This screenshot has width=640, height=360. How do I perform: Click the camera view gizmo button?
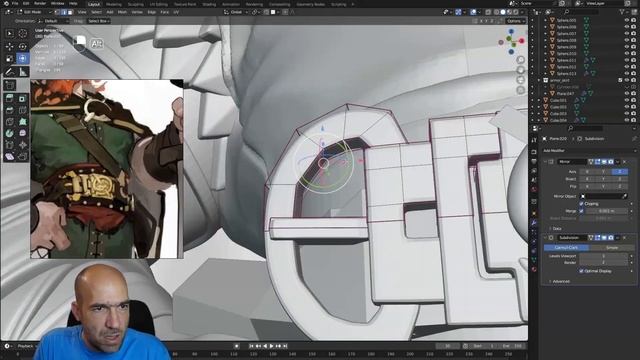[520, 80]
